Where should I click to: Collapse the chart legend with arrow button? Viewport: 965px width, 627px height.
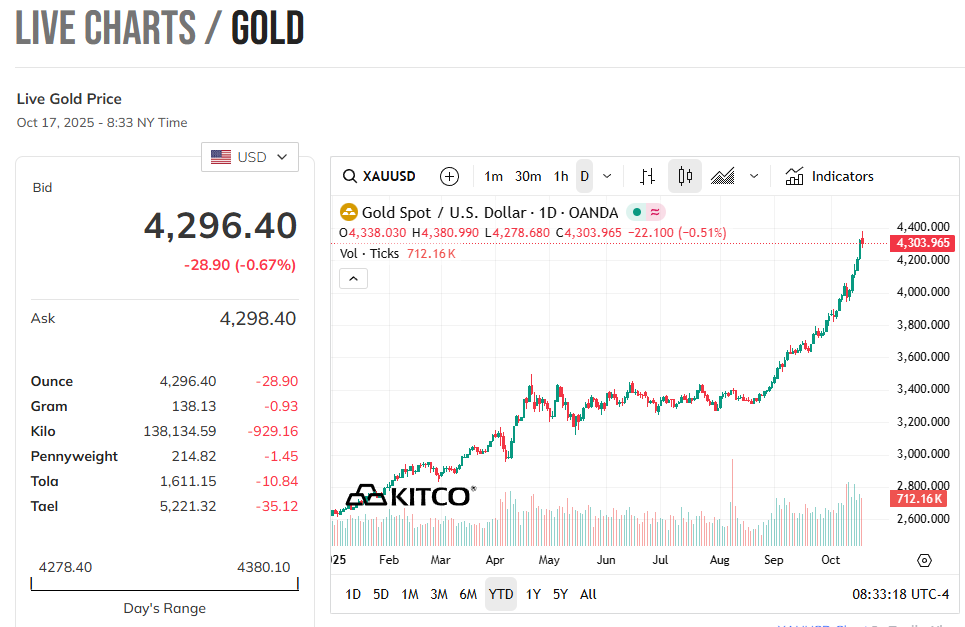pos(354,279)
